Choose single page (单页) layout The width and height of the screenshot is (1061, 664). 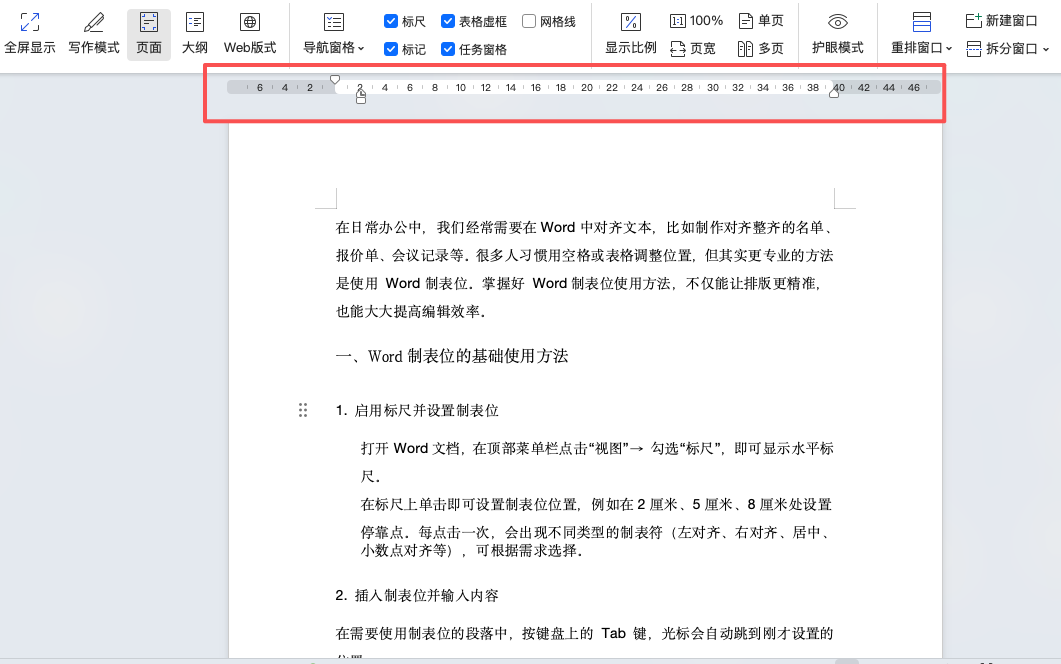click(x=760, y=21)
